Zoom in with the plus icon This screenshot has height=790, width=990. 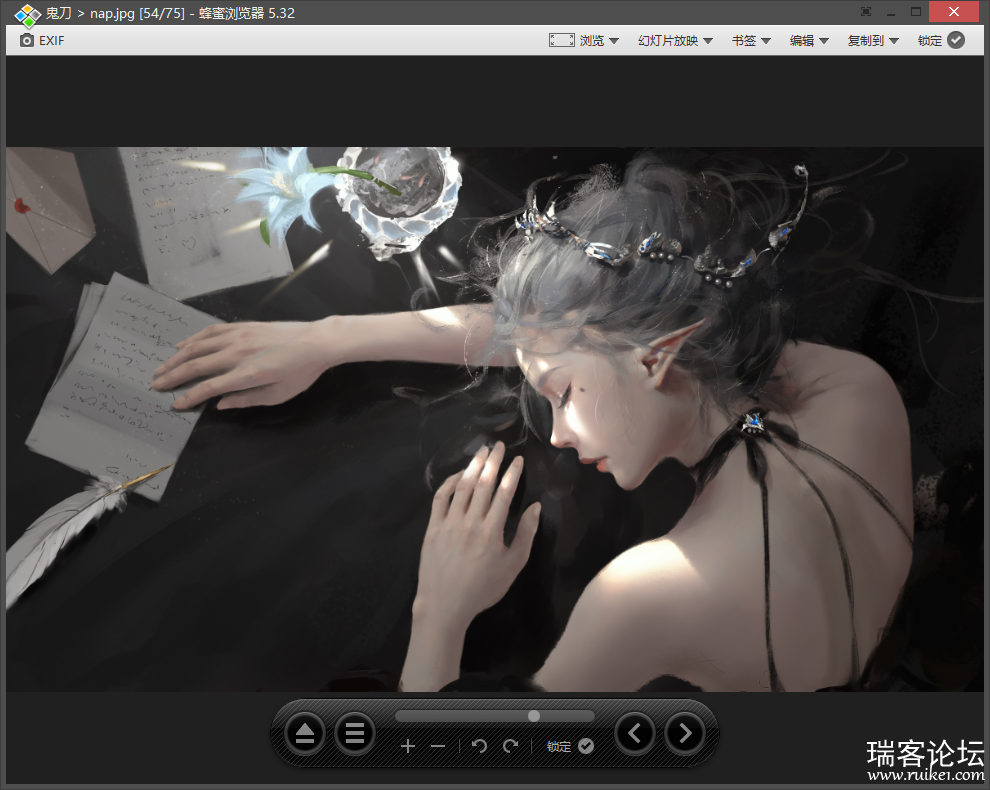click(x=408, y=746)
